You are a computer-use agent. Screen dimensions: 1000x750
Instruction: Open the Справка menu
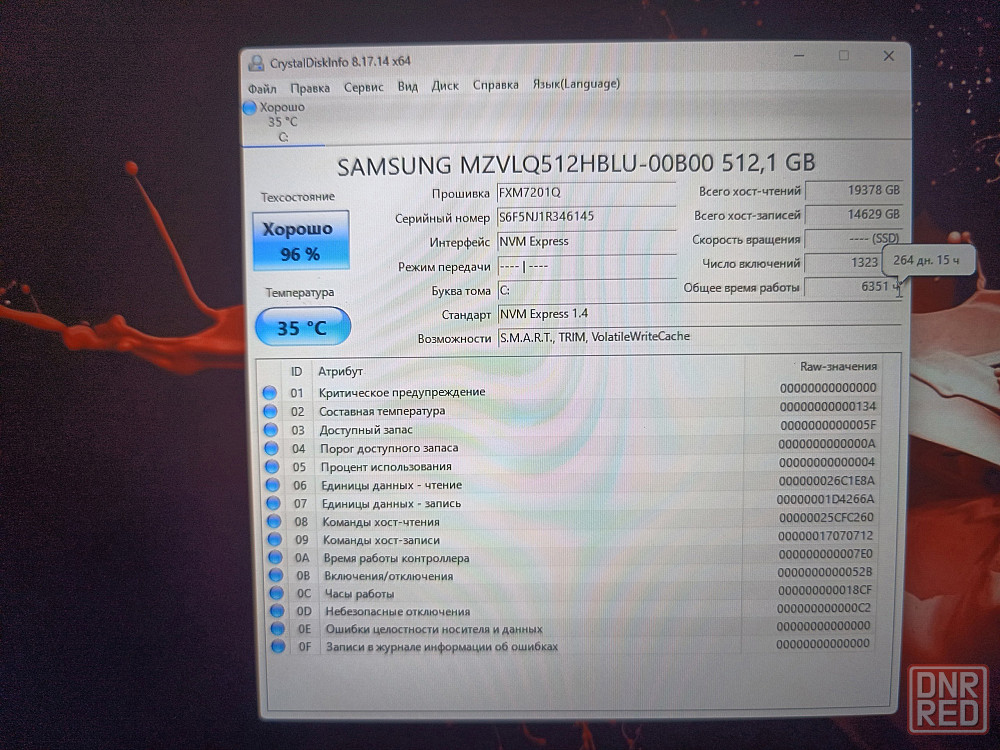[496, 85]
